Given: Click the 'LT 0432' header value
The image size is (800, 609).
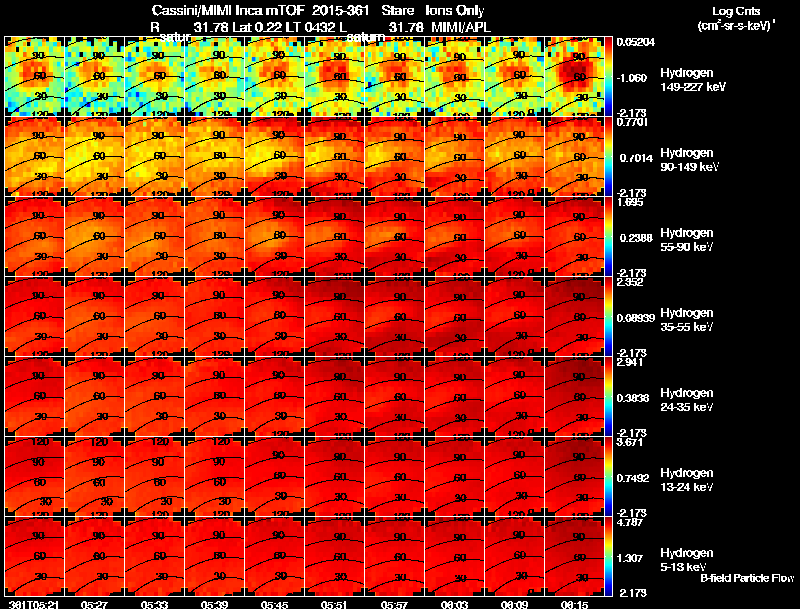Looking at the screenshot, I should pos(310,28).
